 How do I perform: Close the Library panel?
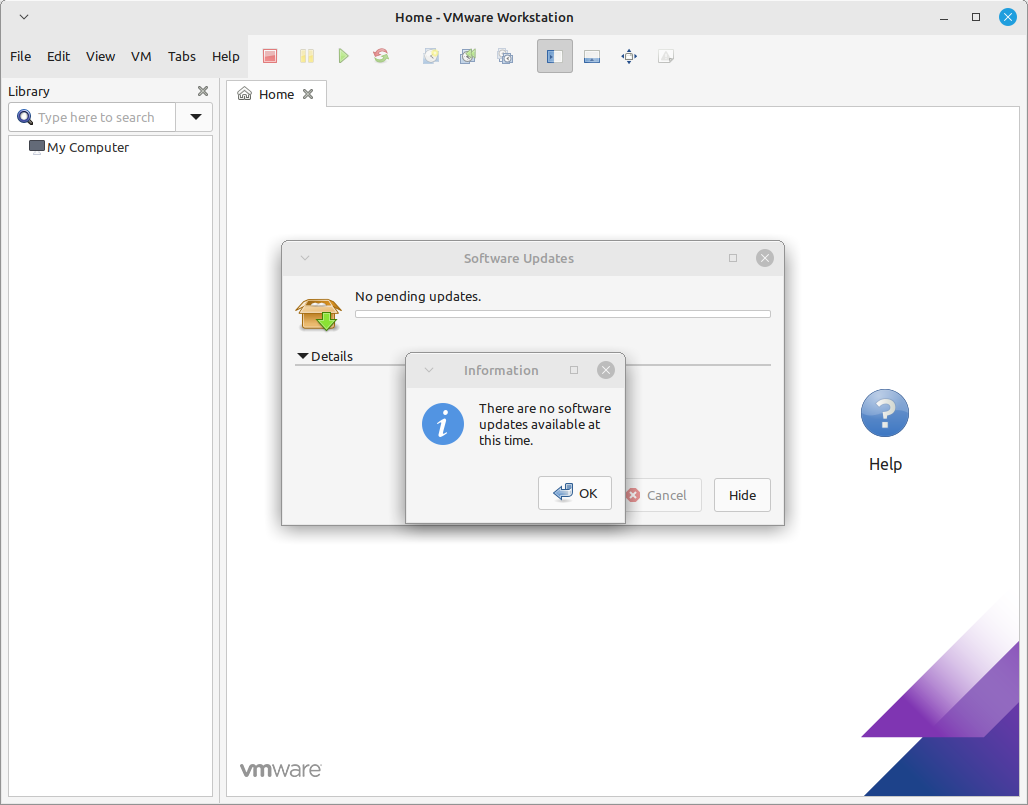[x=203, y=91]
